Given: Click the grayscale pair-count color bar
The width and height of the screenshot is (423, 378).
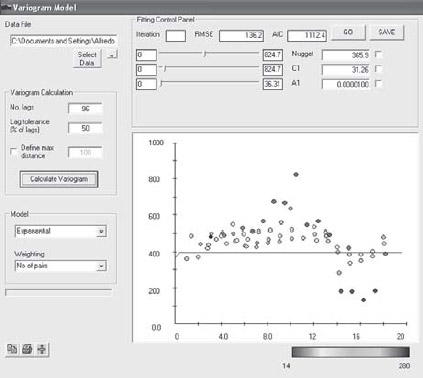Looking at the screenshot, I should click(x=351, y=352).
